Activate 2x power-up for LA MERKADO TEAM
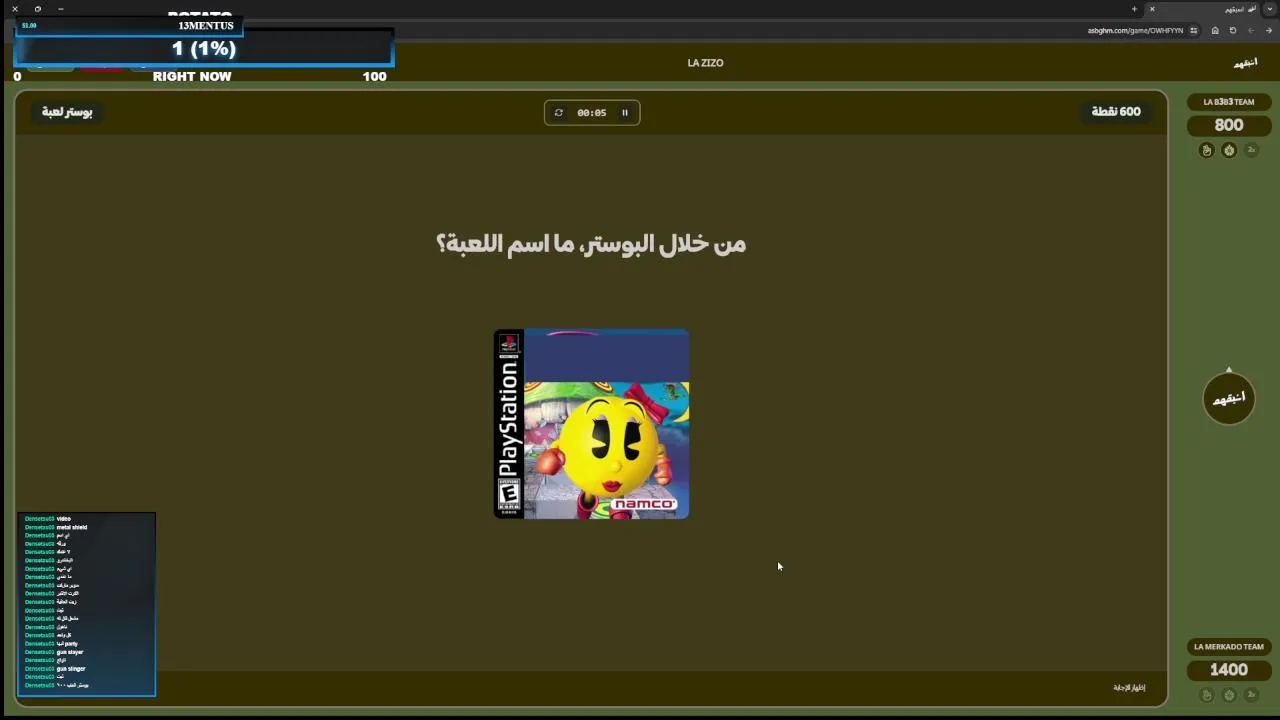 point(1251,695)
